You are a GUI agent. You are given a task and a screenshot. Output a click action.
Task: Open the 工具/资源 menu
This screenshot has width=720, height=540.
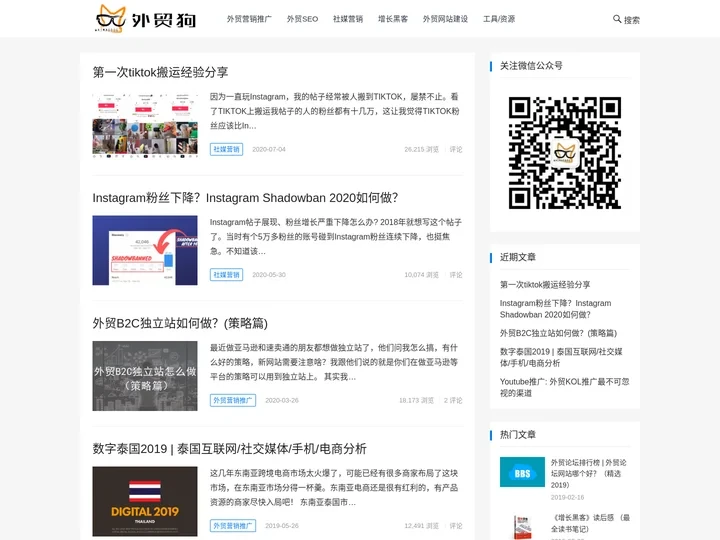[x=499, y=19]
